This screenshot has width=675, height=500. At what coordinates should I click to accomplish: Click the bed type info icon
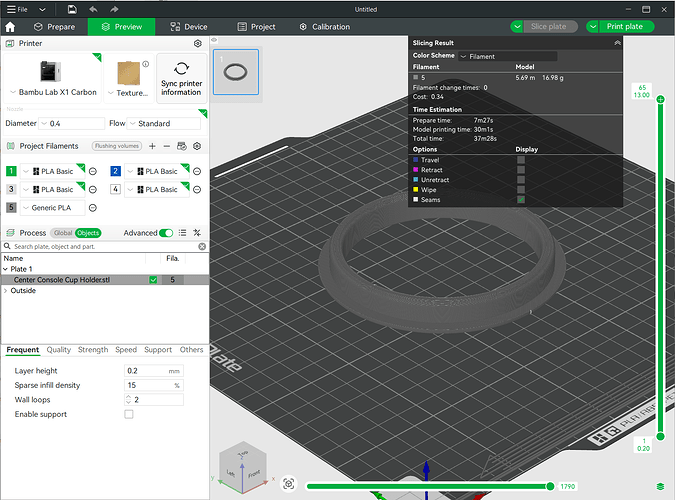tap(146, 64)
